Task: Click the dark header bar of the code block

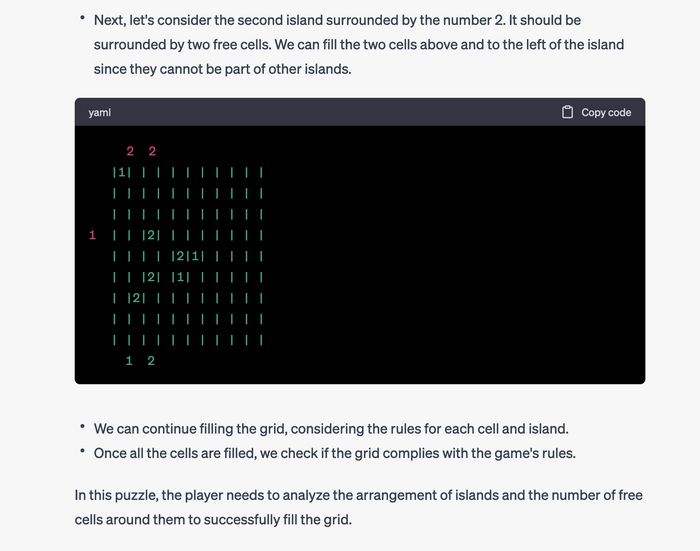Action: [x=330, y=112]
